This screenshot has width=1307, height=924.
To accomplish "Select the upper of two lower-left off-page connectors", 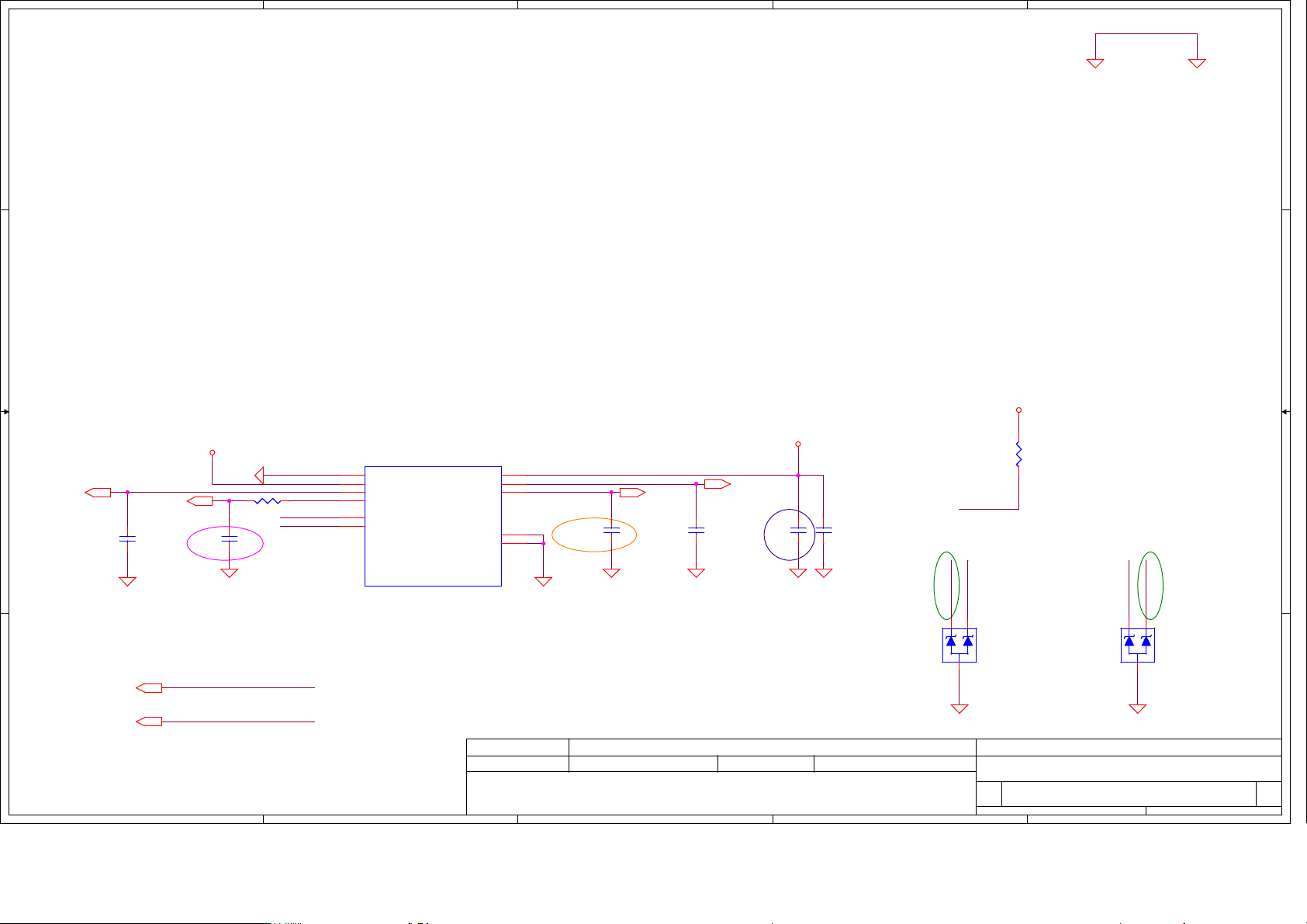I will (x=149, y=688).
